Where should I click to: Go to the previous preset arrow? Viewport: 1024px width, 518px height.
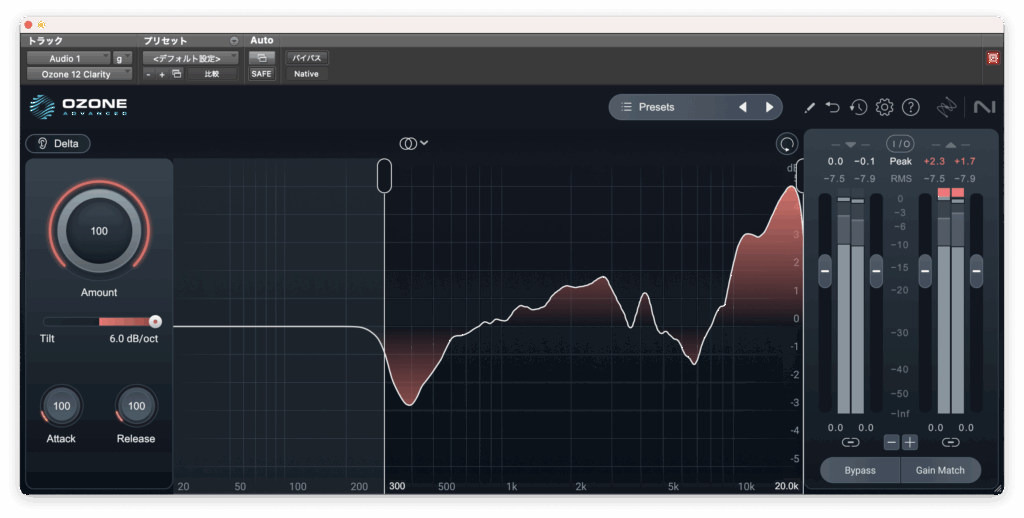pyautogui.click(x=742, y=107)
